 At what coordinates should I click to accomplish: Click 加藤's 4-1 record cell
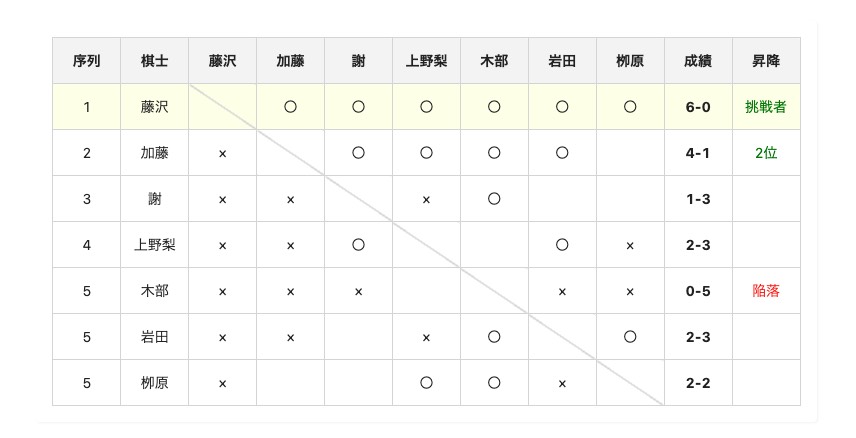tap(698, 153)
